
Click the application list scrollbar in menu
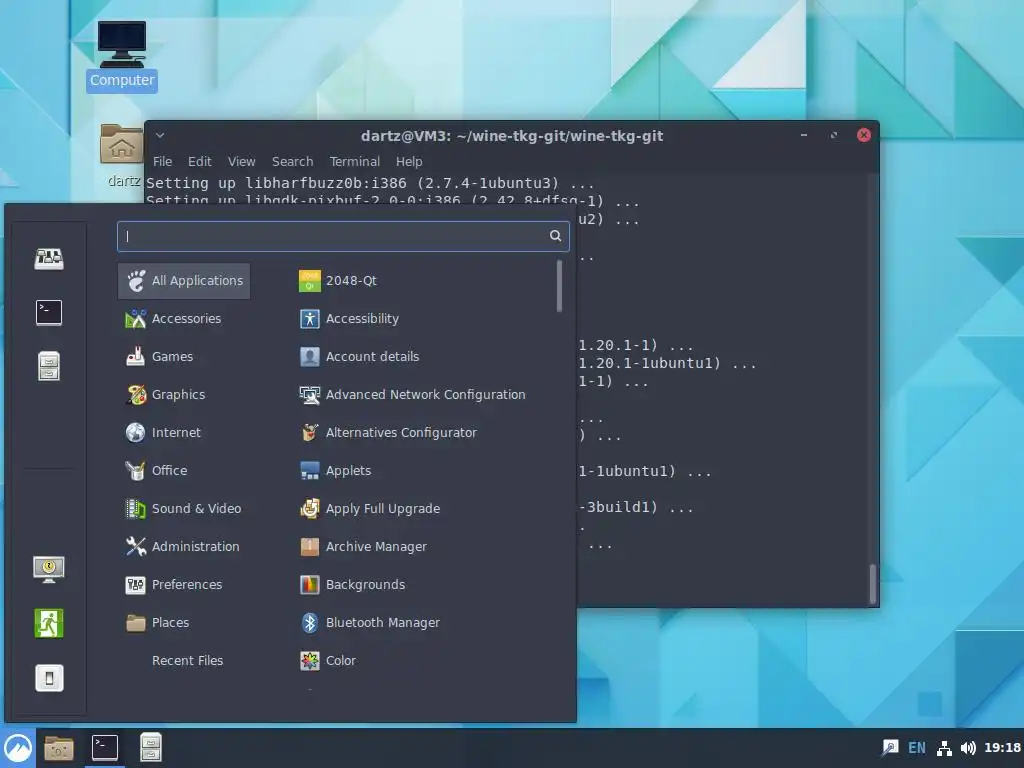(559, 286)
